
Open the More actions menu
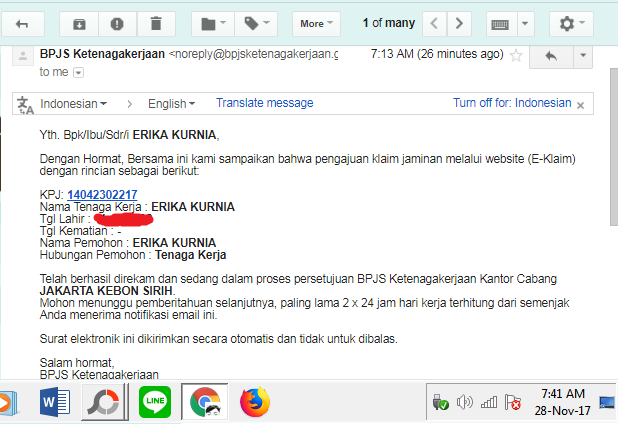[x=316, y=24]
